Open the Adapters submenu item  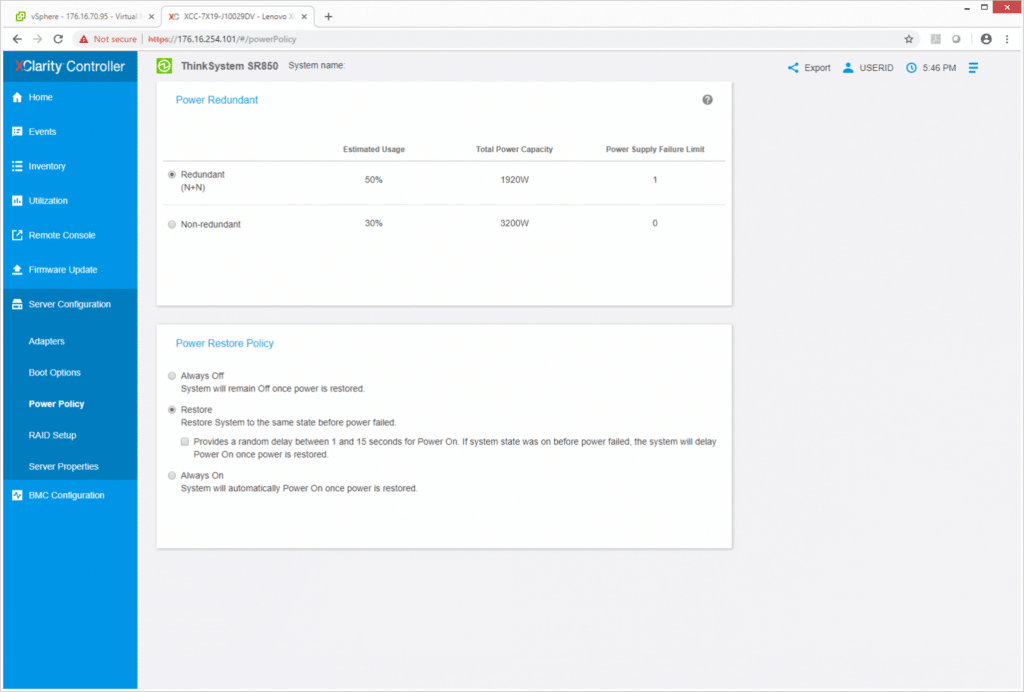(x=46, y=341)
